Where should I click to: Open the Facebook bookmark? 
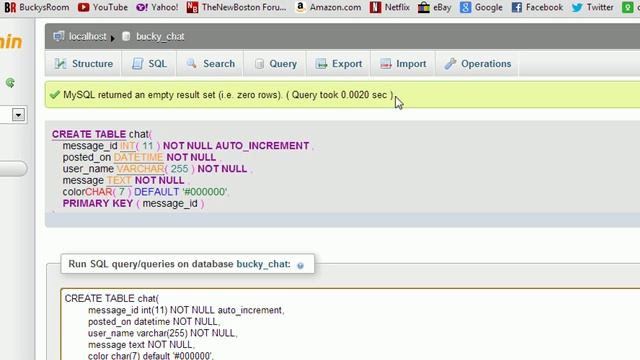(537, 7)
